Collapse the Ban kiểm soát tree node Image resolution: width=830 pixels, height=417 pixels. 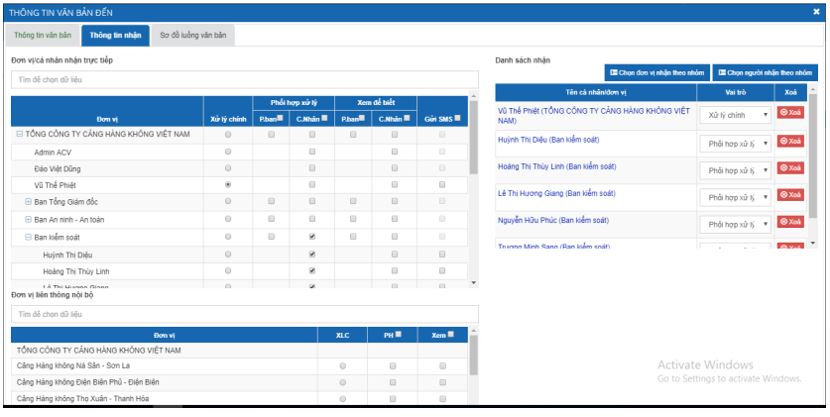click(28, 237)
